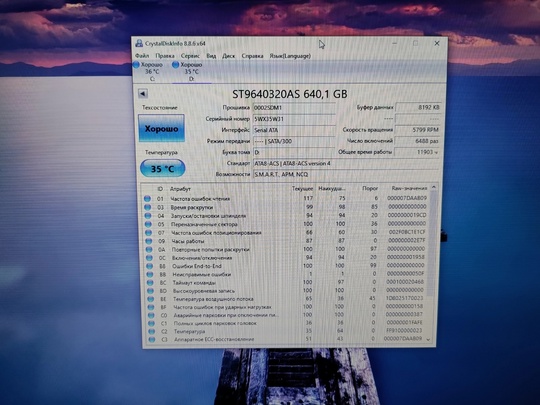Click the Raw-значения column header
Image resolution: width=540 pixels, height=405 pixels.
409,188
